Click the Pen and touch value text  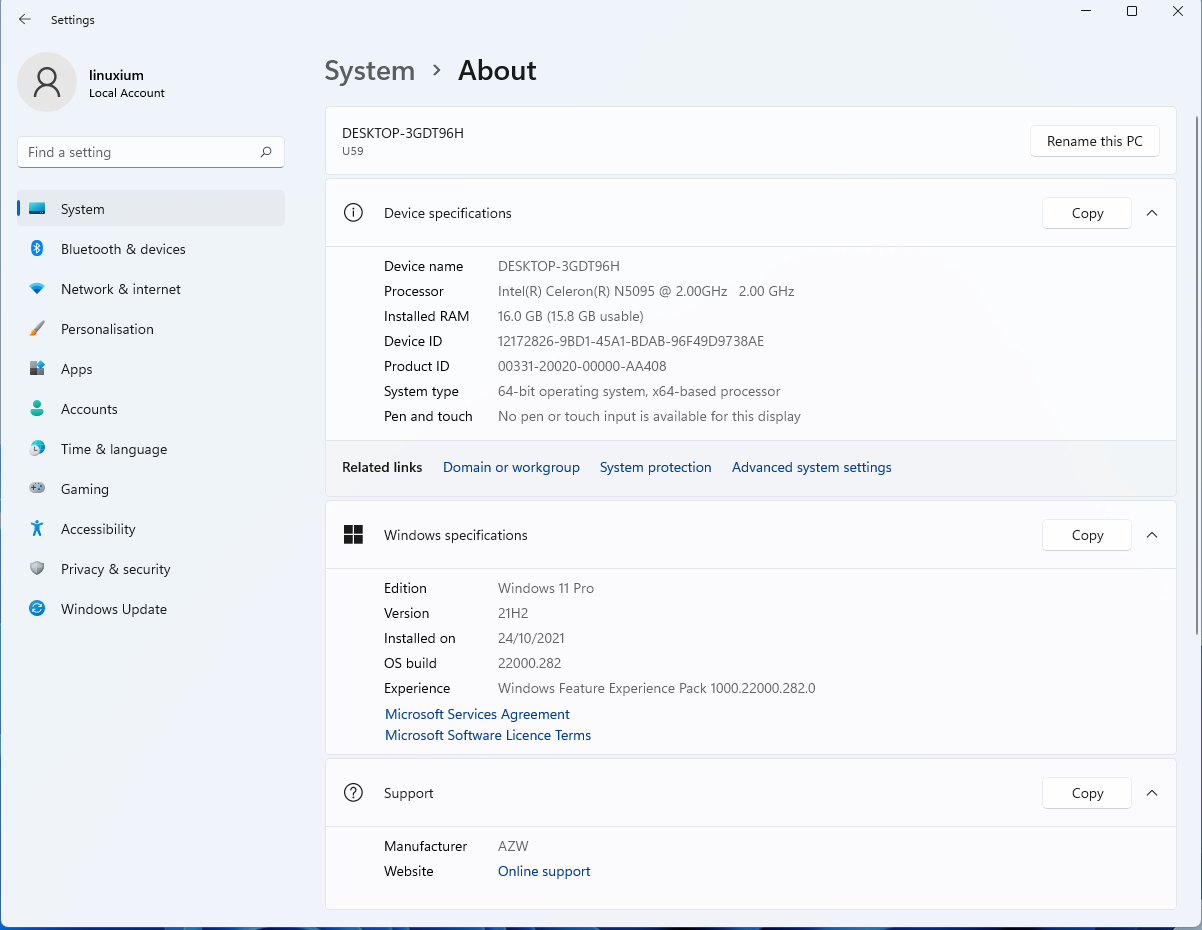point(649,416)
